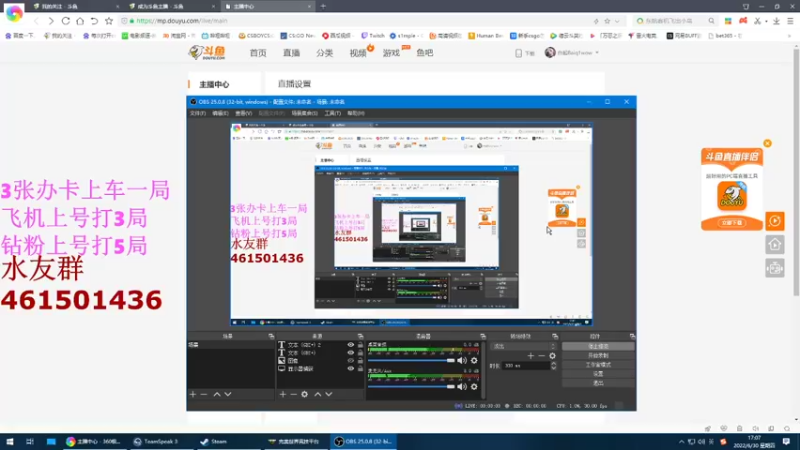Click the home icon on Douyu right sidebar
Screen dimensions: 800x450
tap(775, 245)
